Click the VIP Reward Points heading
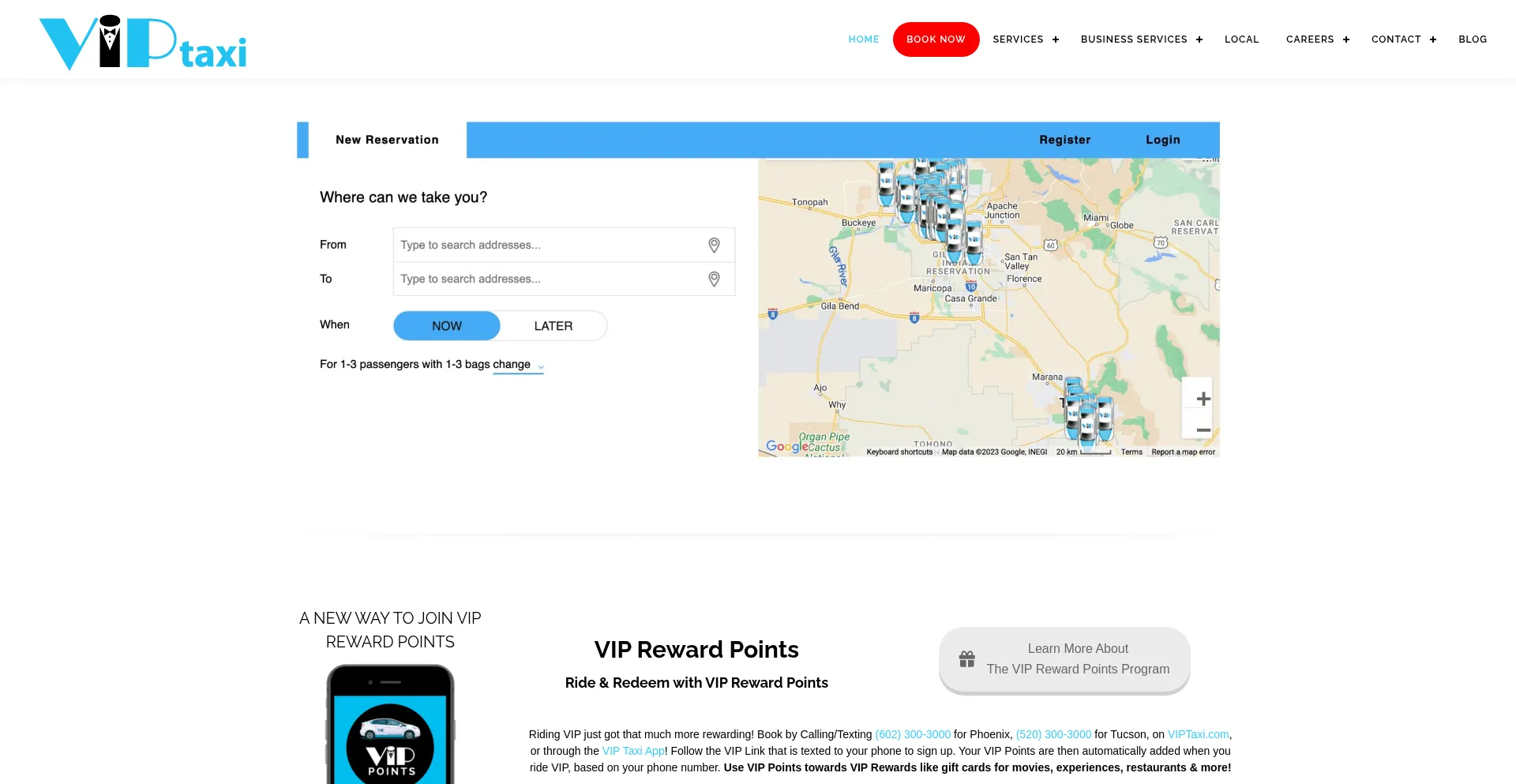This screenshot has height=784, width=1516. point(696,650)
